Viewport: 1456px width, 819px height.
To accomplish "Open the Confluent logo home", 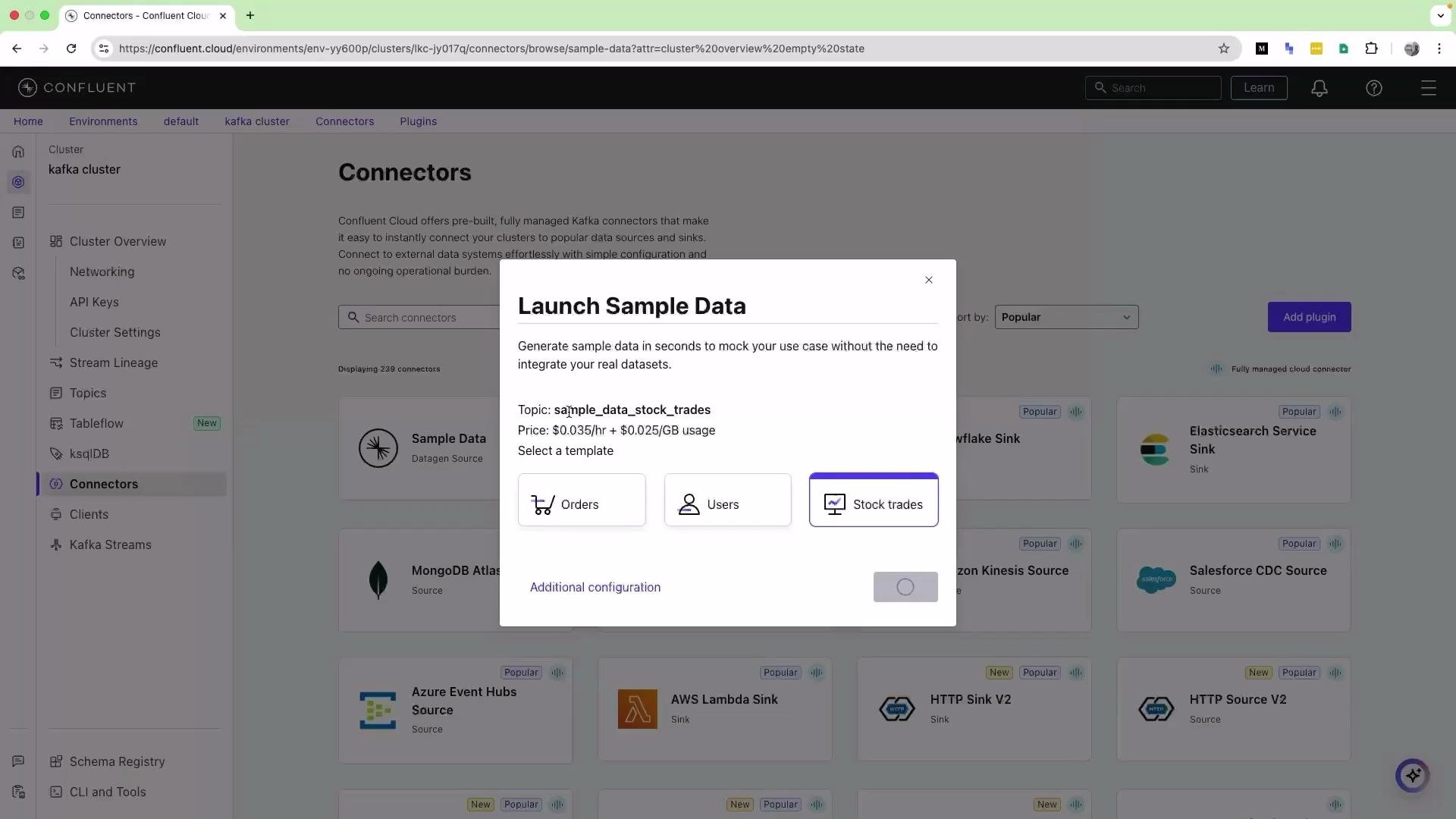I will pyautogui.click(x=77, y=88).
